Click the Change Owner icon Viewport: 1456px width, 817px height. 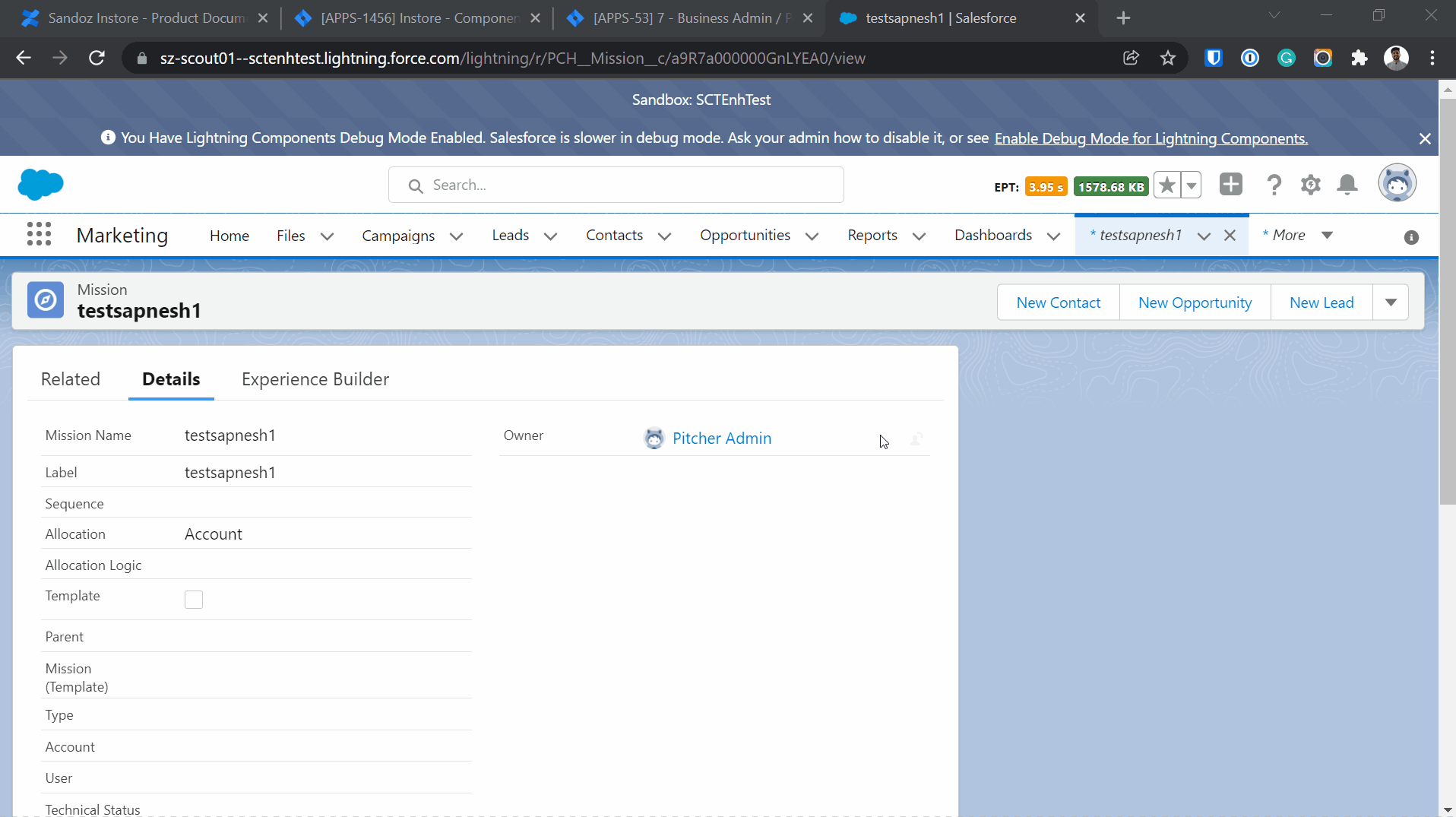(916, 439)
